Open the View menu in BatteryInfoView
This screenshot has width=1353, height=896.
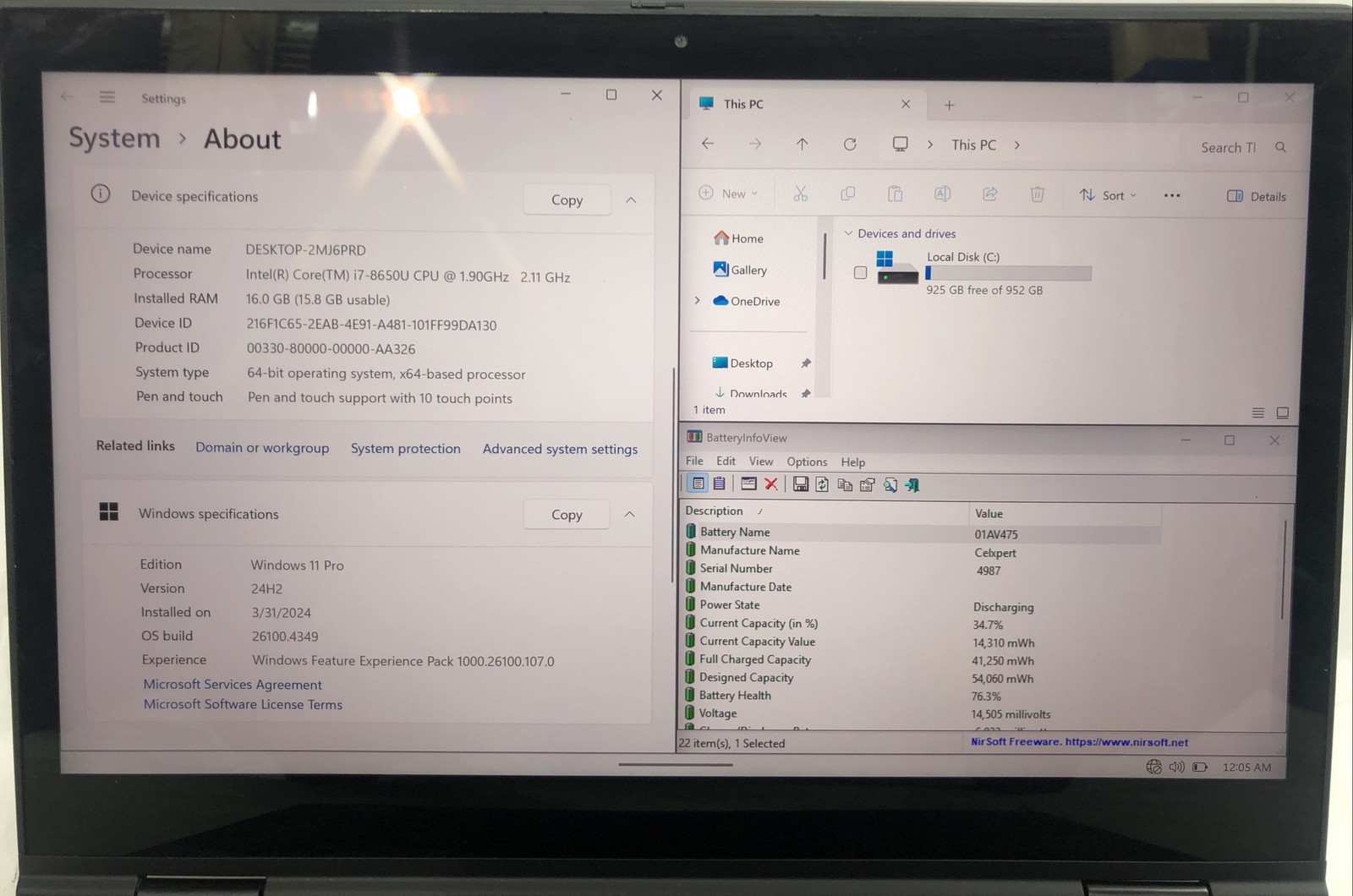click(761, 462)
